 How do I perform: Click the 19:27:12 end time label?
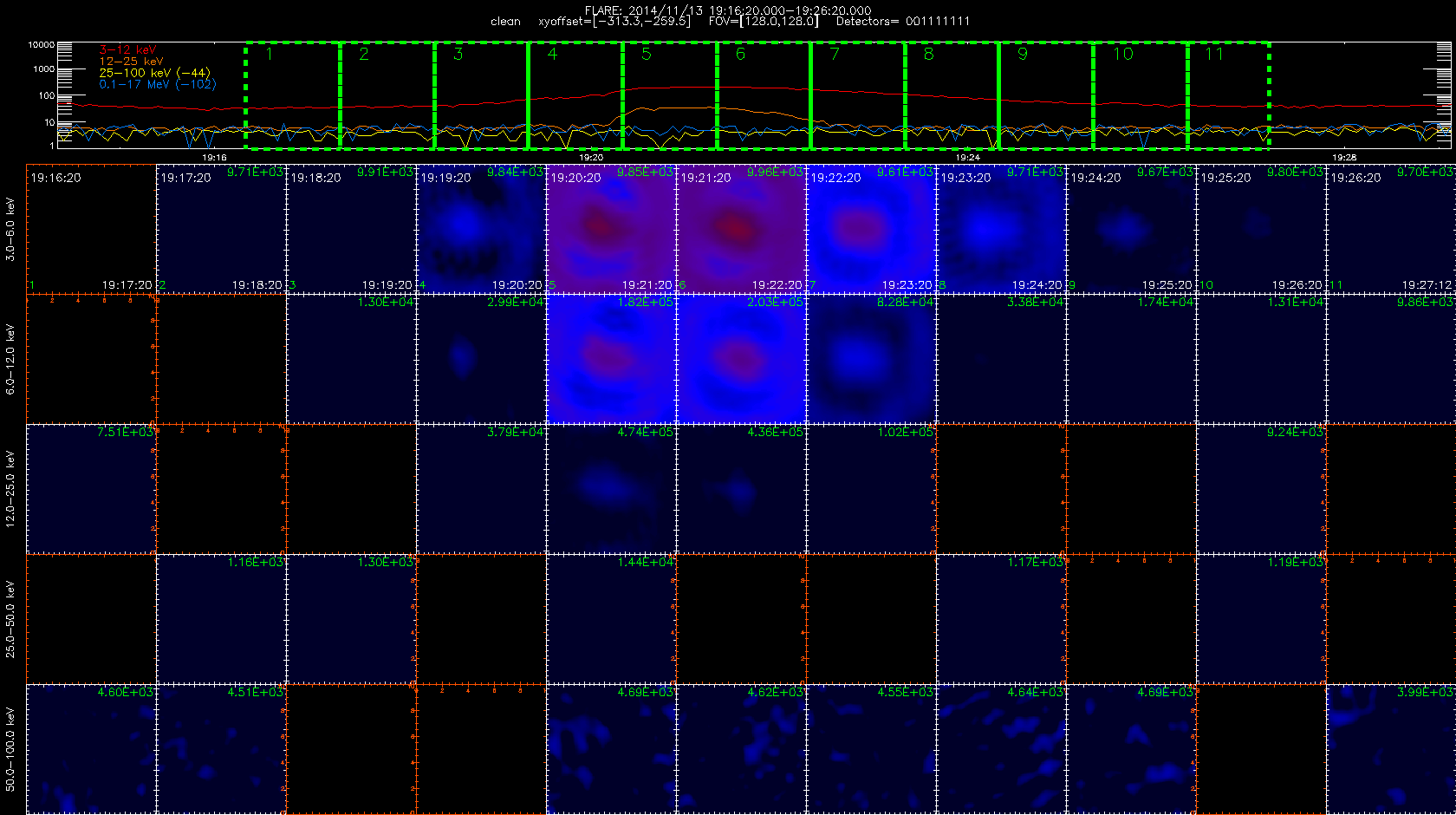point(1427,285)
